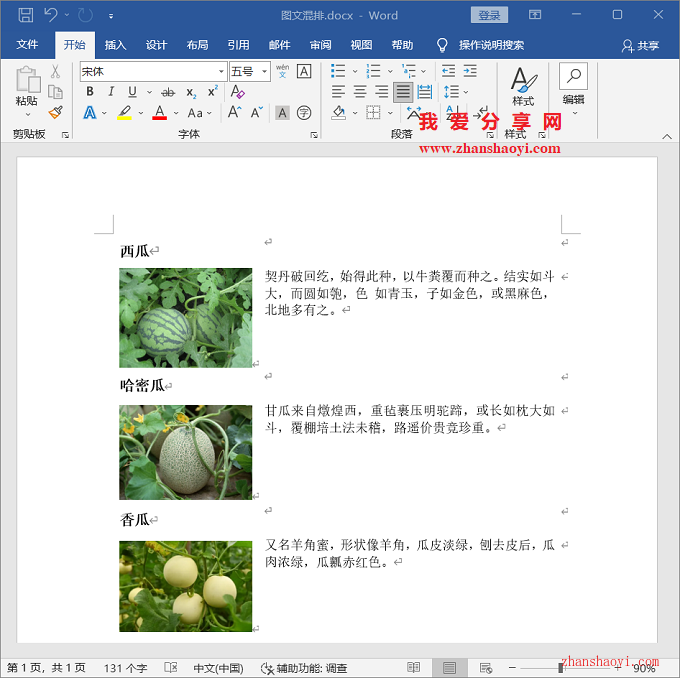This screenshot has height=678, width=680.
Task: Switch to the 审阅 tab
Action: (320, 45)
